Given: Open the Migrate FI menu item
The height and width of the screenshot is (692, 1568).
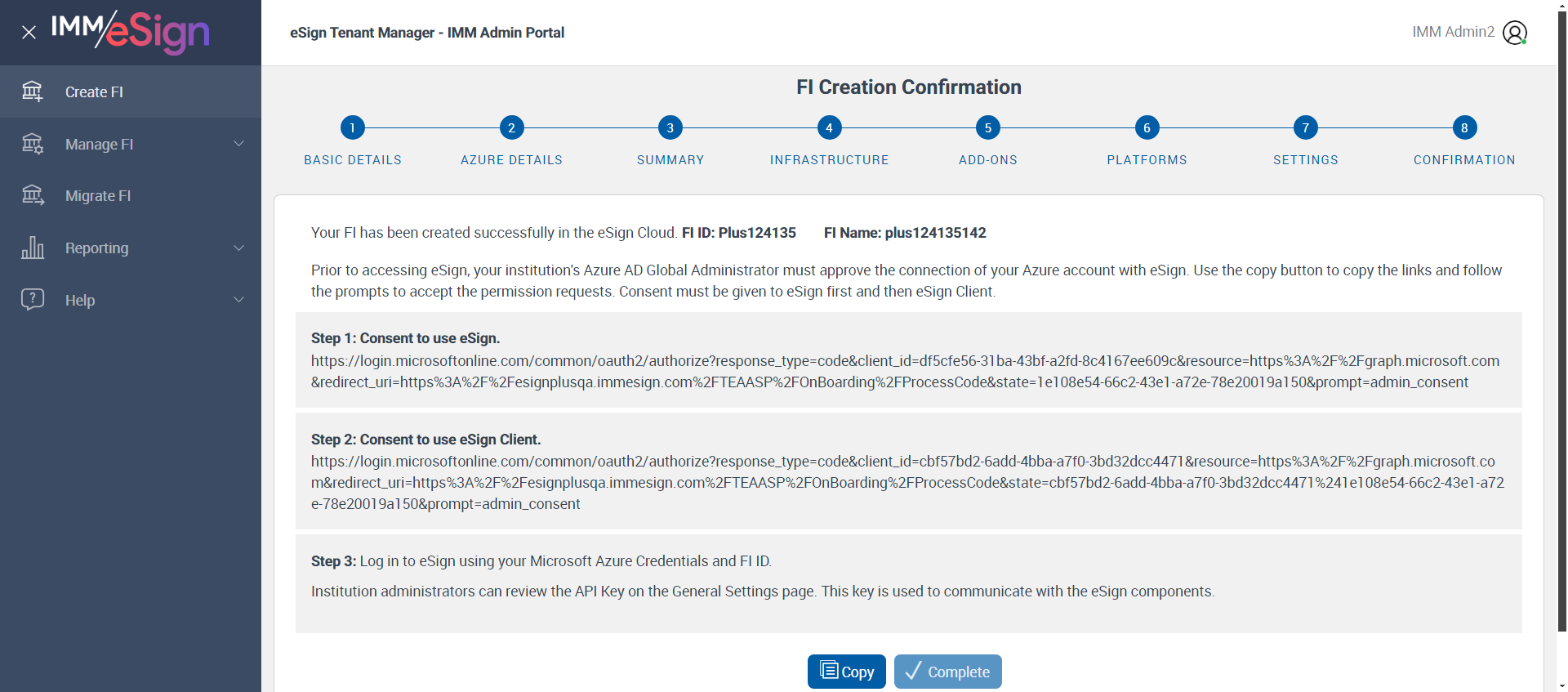Looking at the screenshot, I should [98, 196].
